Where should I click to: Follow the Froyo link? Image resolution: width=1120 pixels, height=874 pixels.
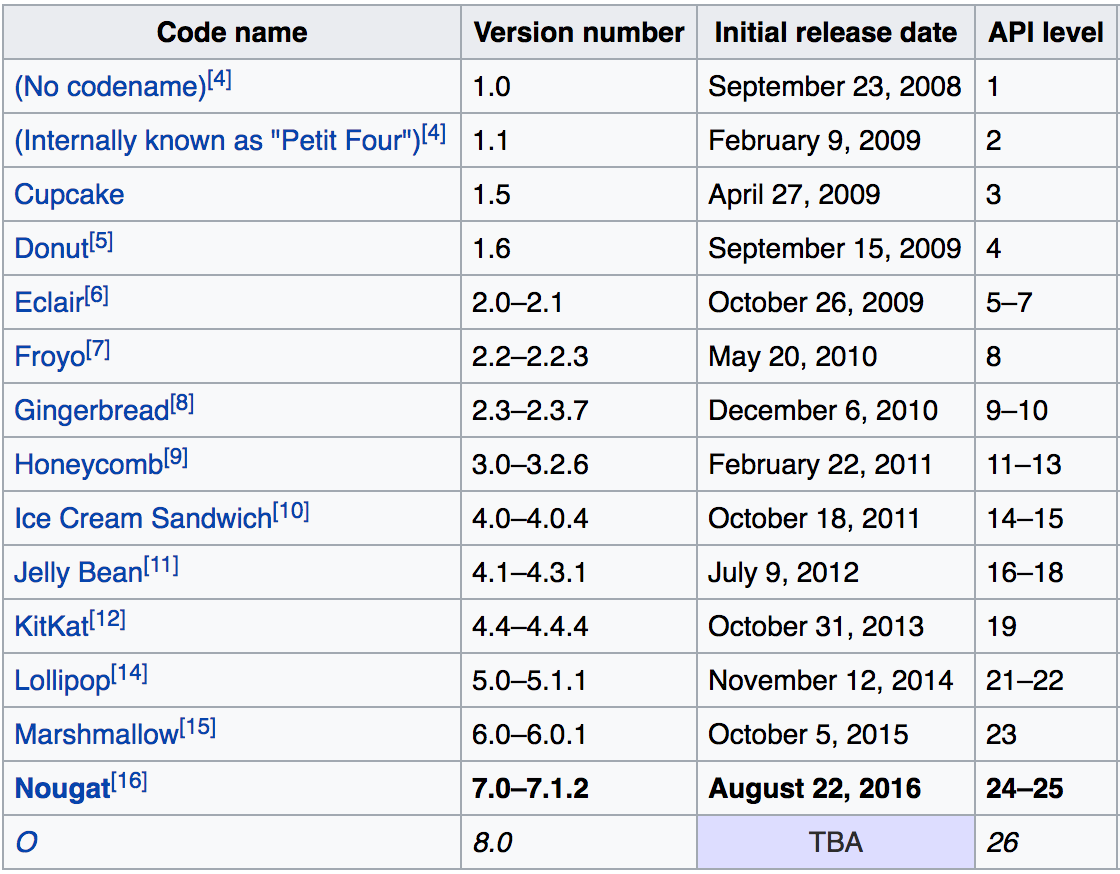coord(50,356)
